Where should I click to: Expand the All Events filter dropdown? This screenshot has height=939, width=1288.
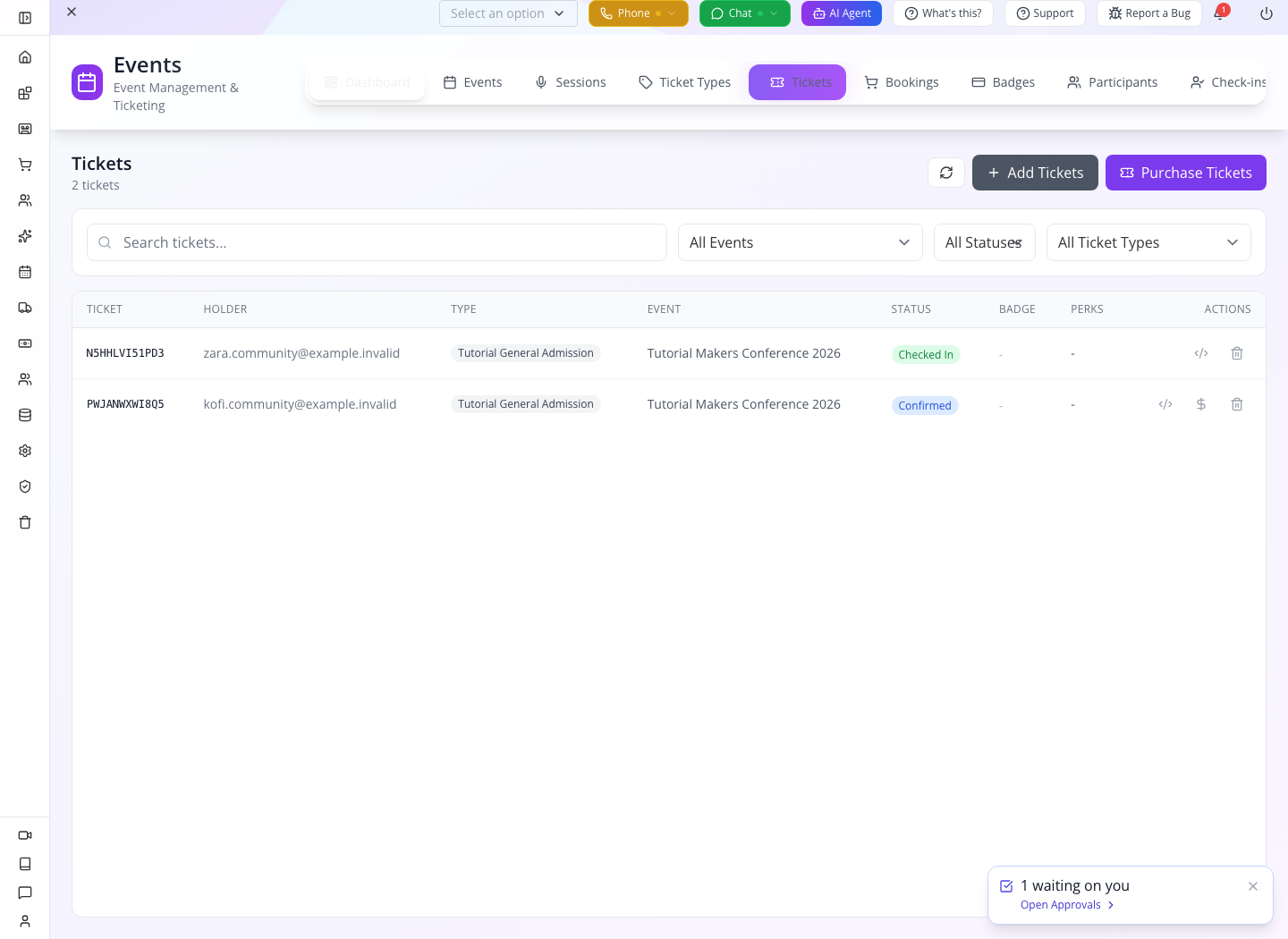pyautogui.click(x=801, y=242)
